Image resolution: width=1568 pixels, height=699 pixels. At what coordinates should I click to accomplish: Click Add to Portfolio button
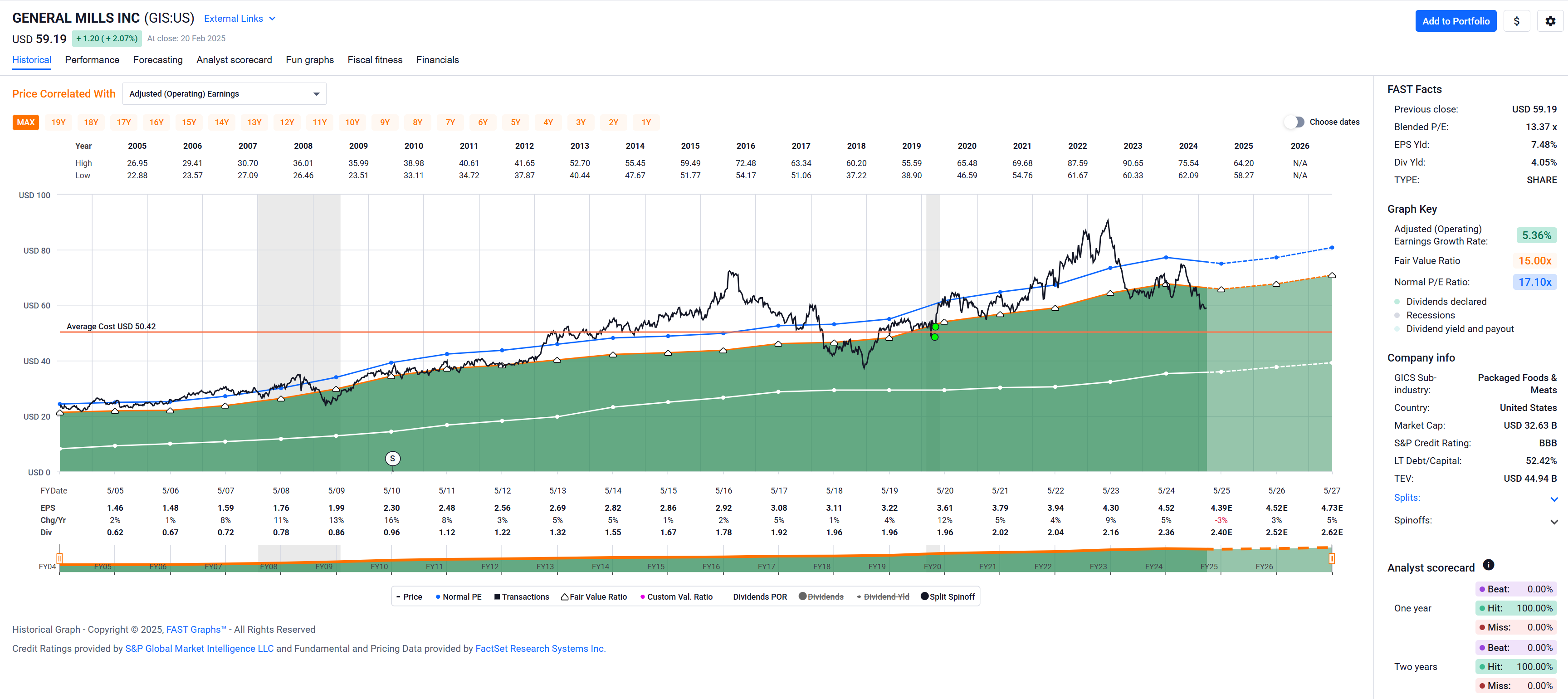point(1456,21)
